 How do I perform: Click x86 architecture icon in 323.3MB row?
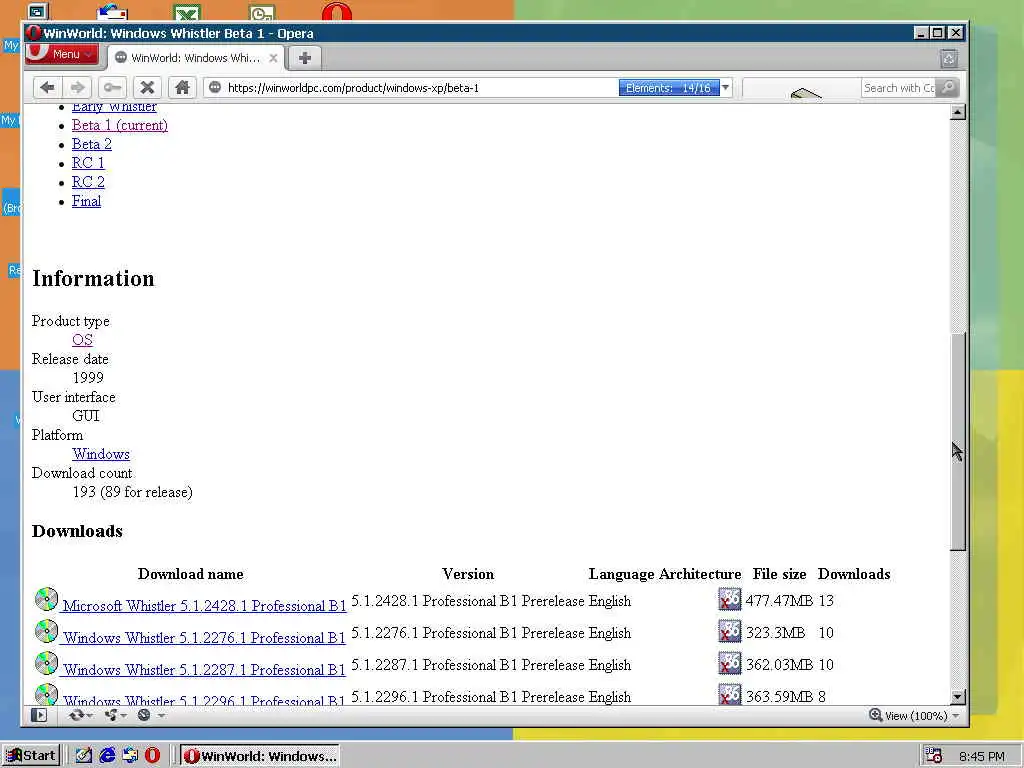729,631
